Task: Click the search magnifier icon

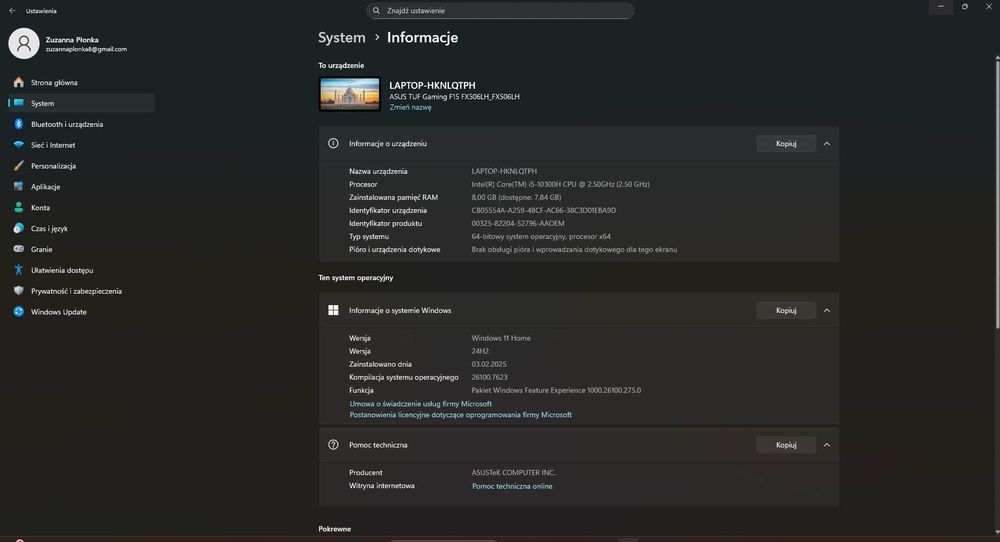Action: point(376,11)
